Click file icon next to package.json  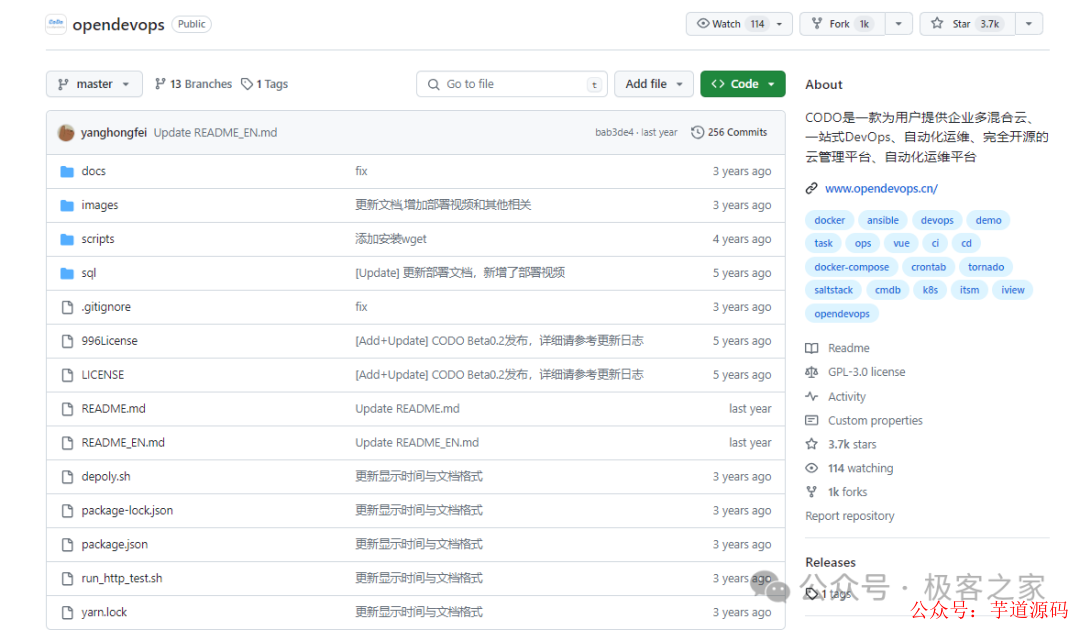pyautogui.click(x=67, y=545)
